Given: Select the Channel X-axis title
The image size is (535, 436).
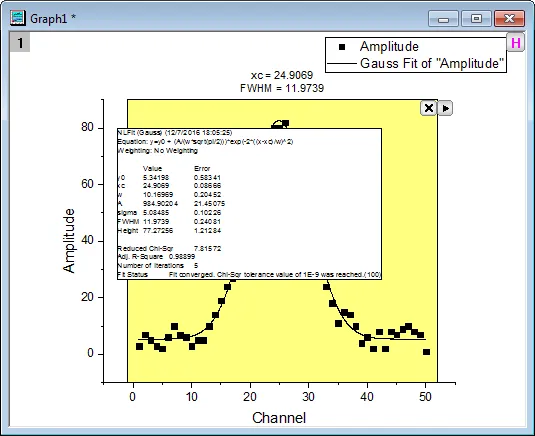Looking at the screenshot, I should tap(279, 418).
